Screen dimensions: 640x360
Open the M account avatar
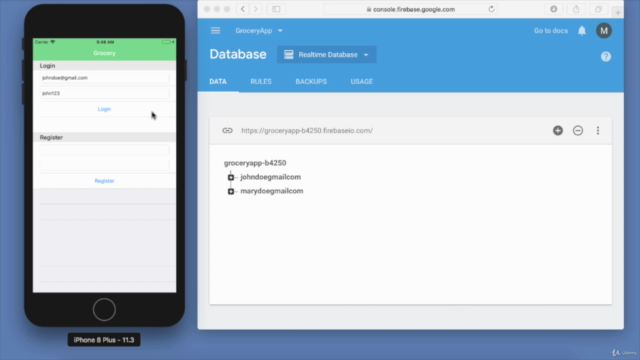click(x=604, y=31)
